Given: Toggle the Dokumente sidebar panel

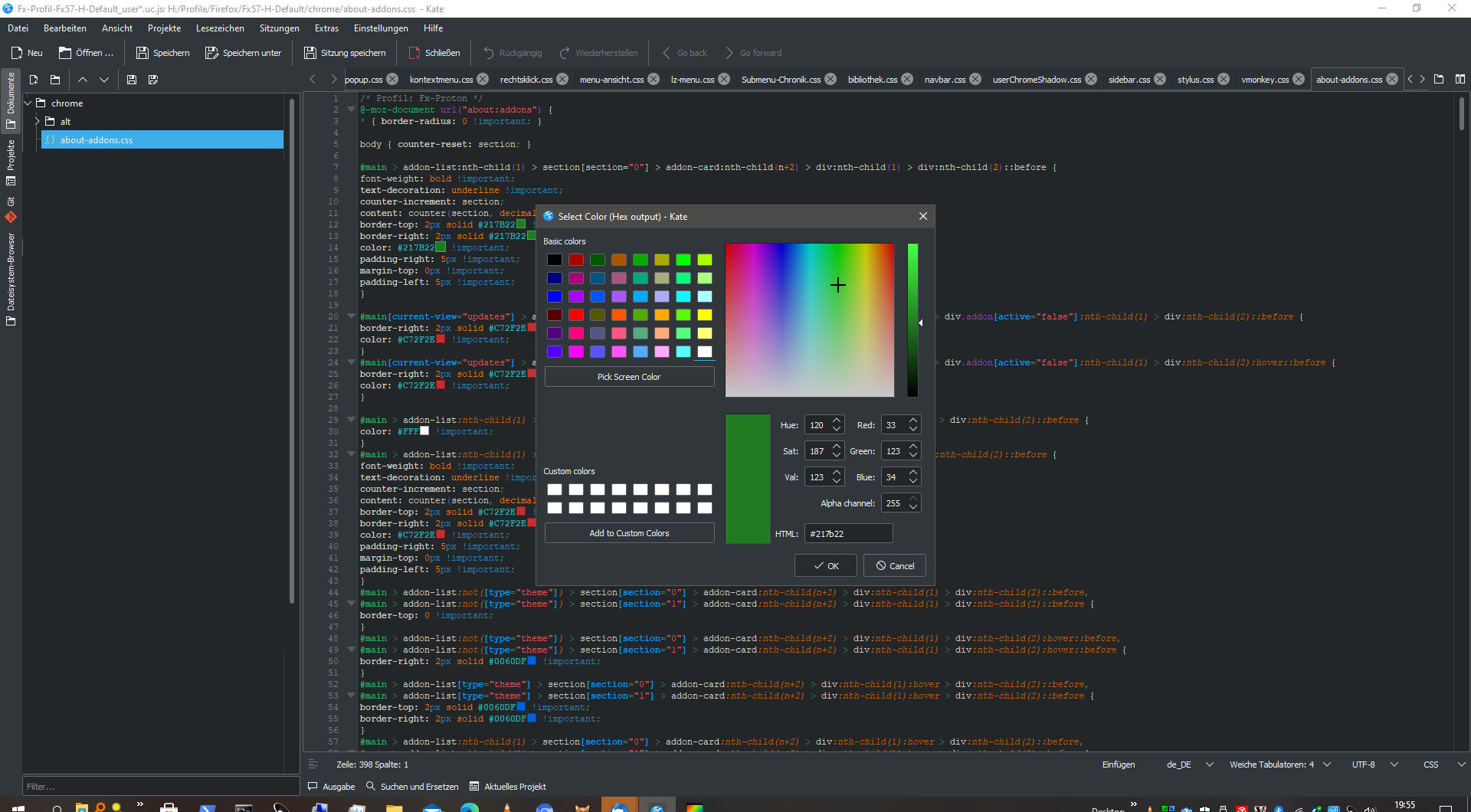Looking at the screenshot, I should [x=11, y=100].
